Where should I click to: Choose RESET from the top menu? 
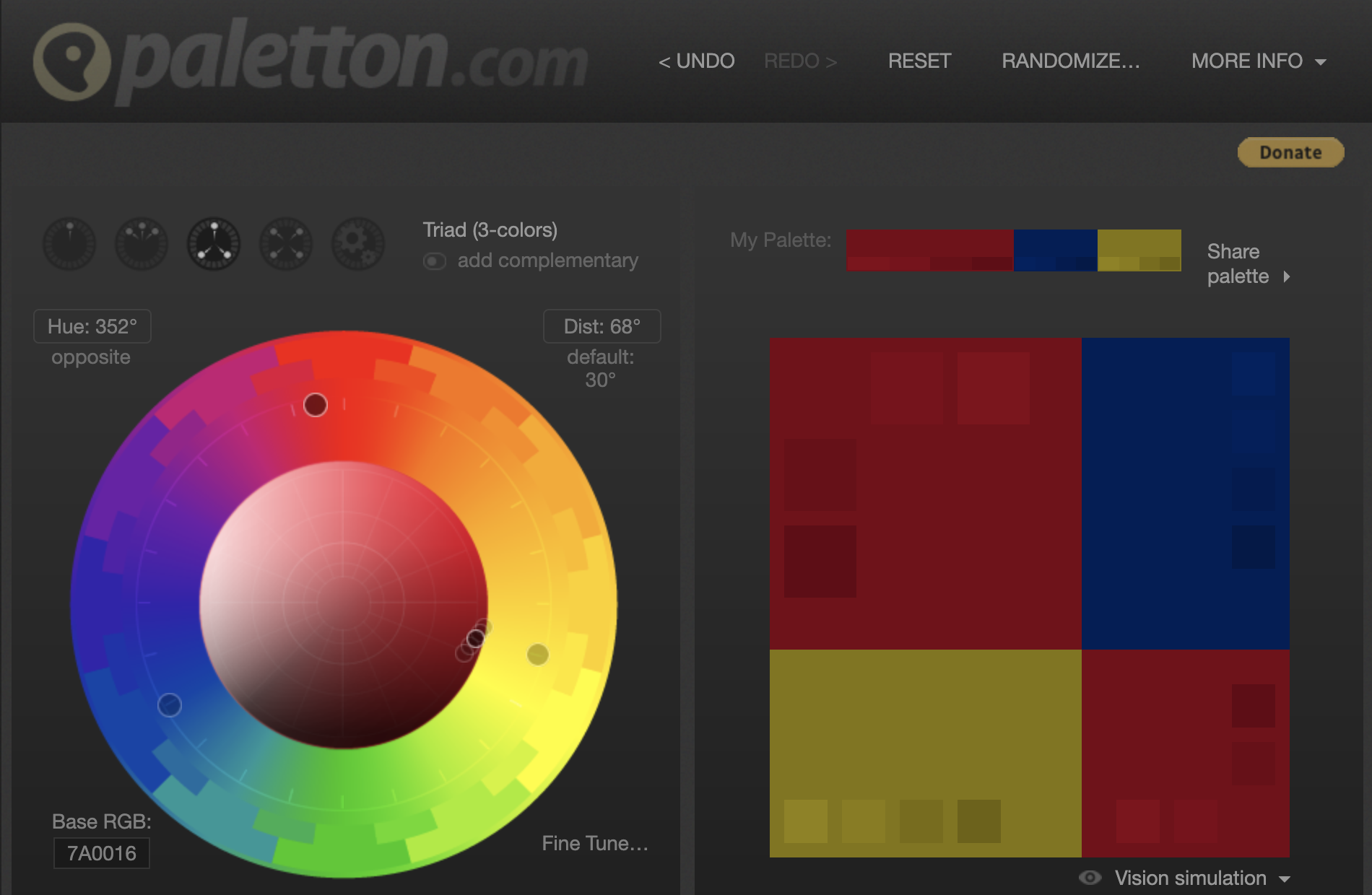(x=919, y=61)
